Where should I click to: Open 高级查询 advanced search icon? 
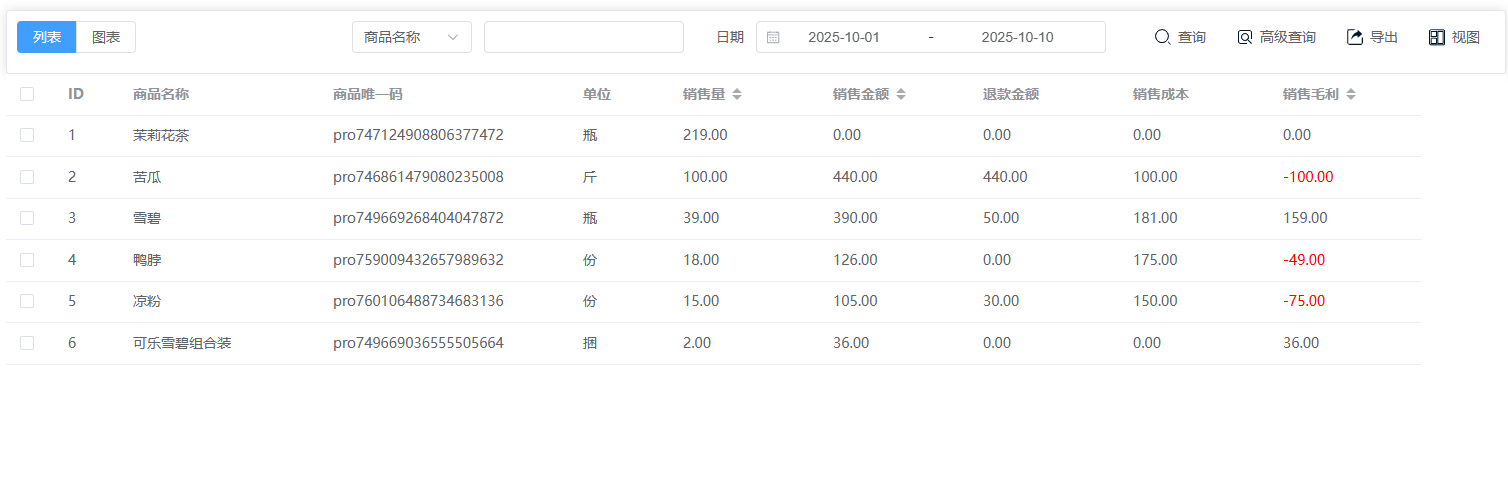pyautogui.click(x=1245, y=37)
